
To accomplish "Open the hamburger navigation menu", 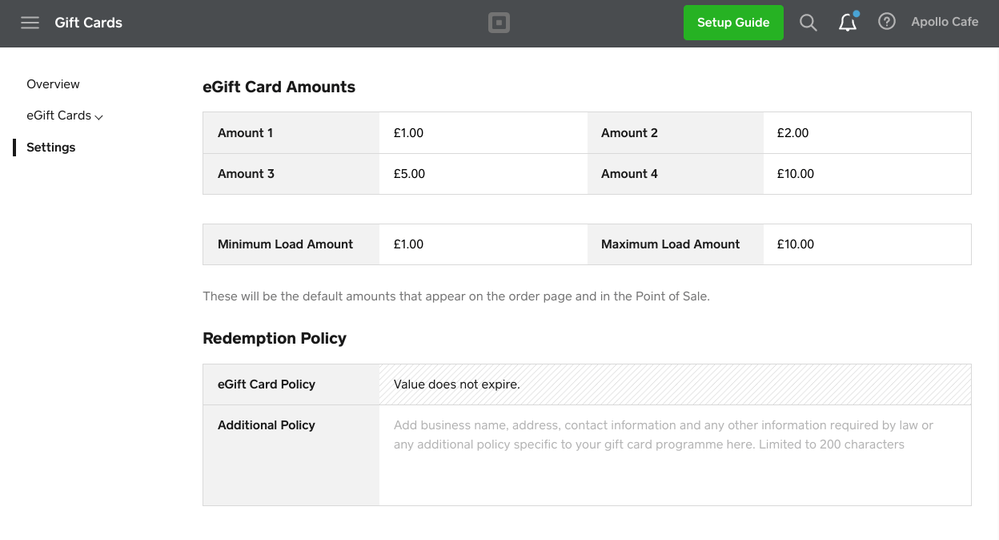I will pyautogui.click(x=30, y=22).
